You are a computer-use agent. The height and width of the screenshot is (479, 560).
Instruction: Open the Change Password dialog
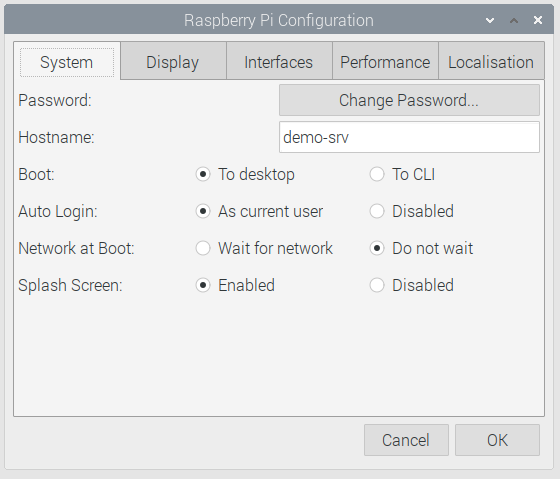409,100
